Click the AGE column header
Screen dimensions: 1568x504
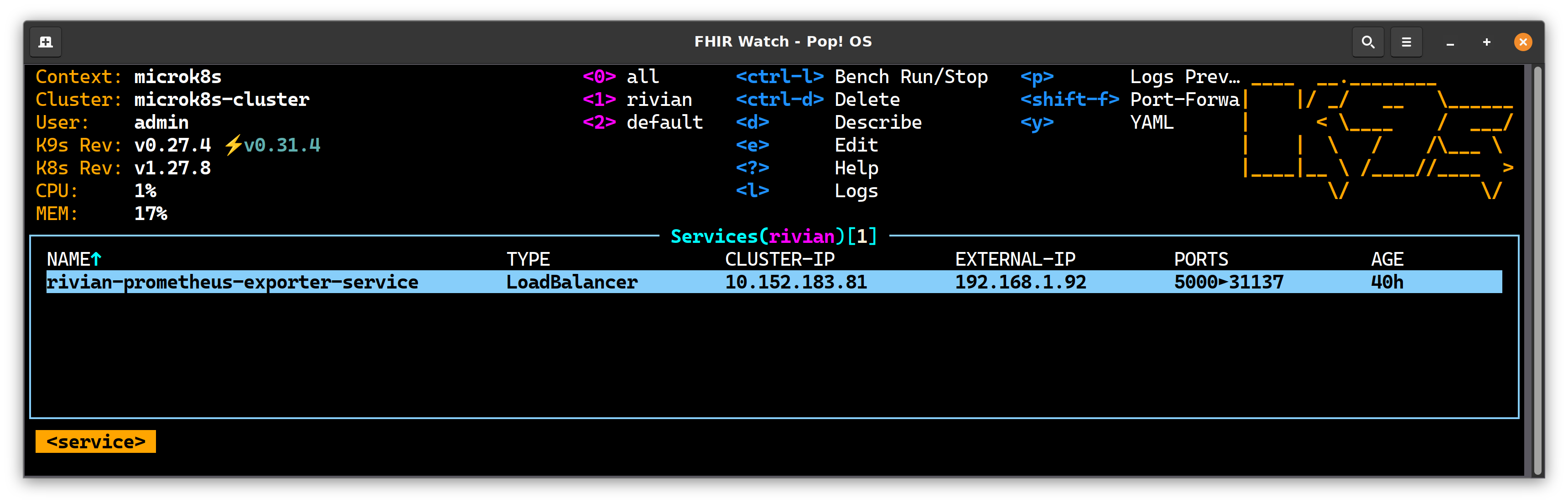(x=1386, y=259)
